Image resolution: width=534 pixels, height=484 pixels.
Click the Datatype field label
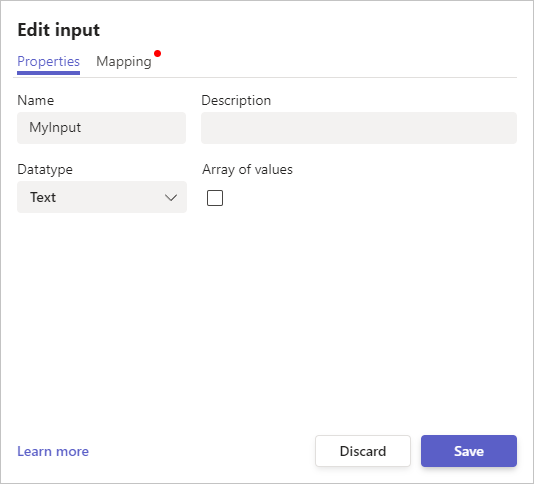(45, 169)
